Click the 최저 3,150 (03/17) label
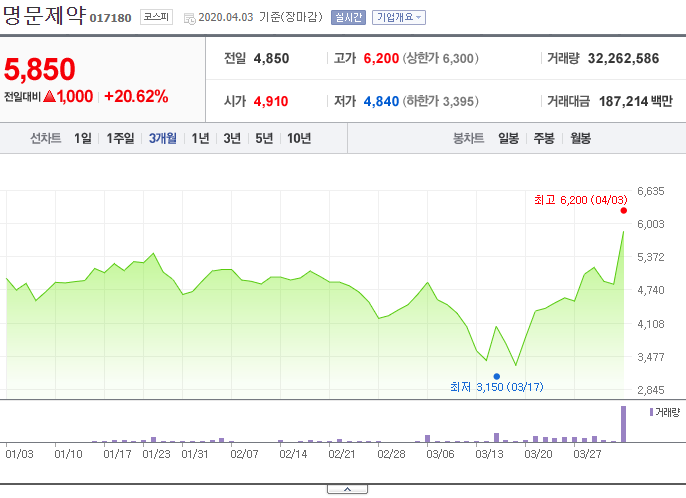Viewport: 686px width, 498px height. pyautogui.click(x=497, y=387)
